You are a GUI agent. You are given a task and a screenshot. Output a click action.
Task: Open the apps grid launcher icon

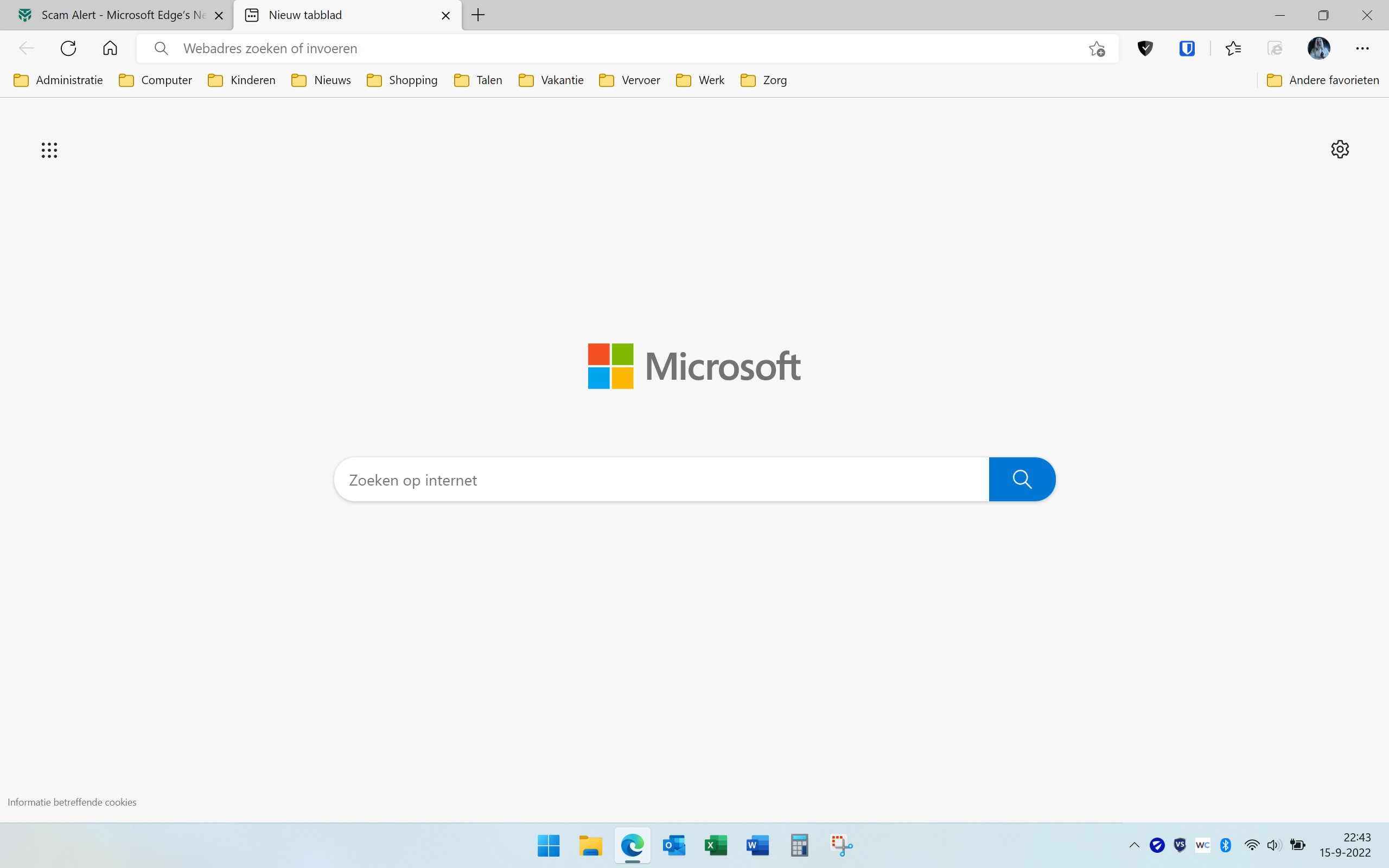pos(49,150)
